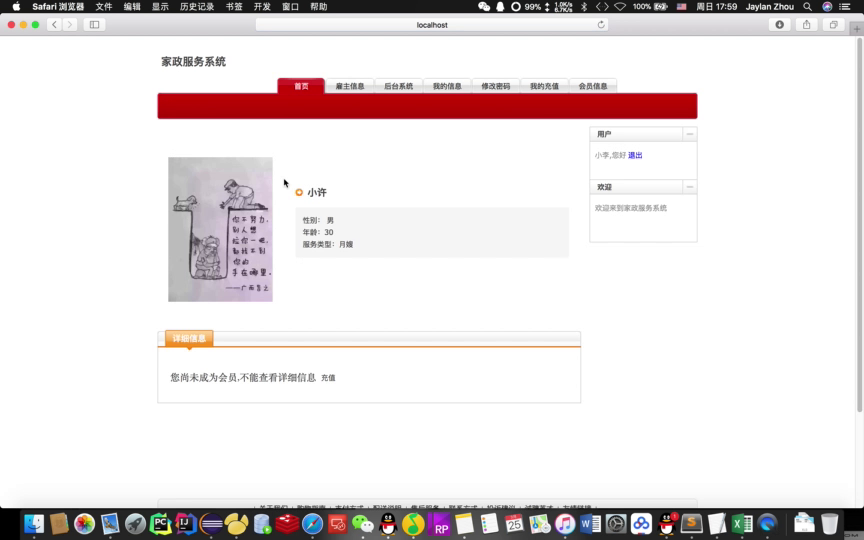
Task: Switch to the 后台系统 tab
Action: (x=398, y=86)
